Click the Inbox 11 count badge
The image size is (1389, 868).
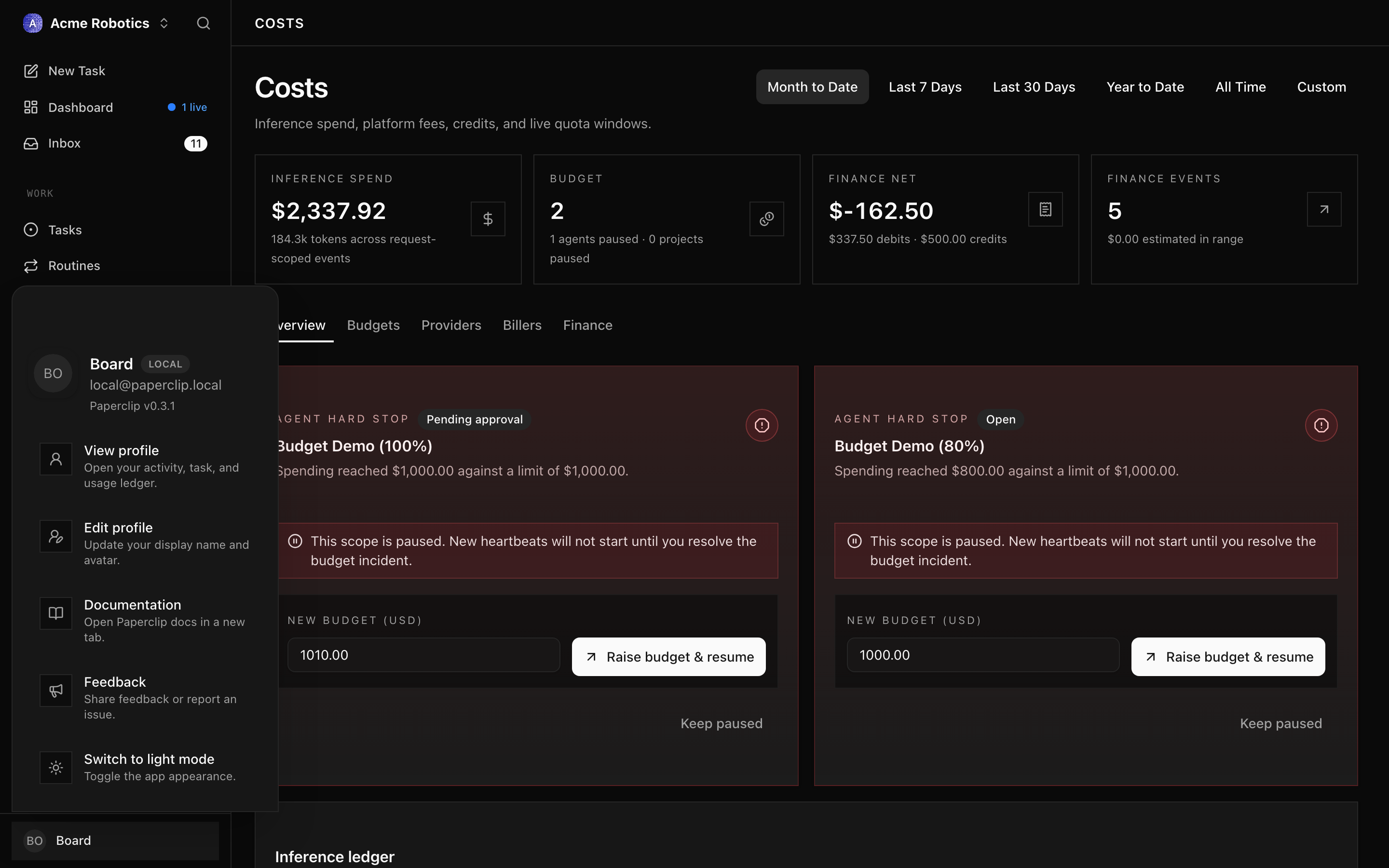click(x=196, y=144)
